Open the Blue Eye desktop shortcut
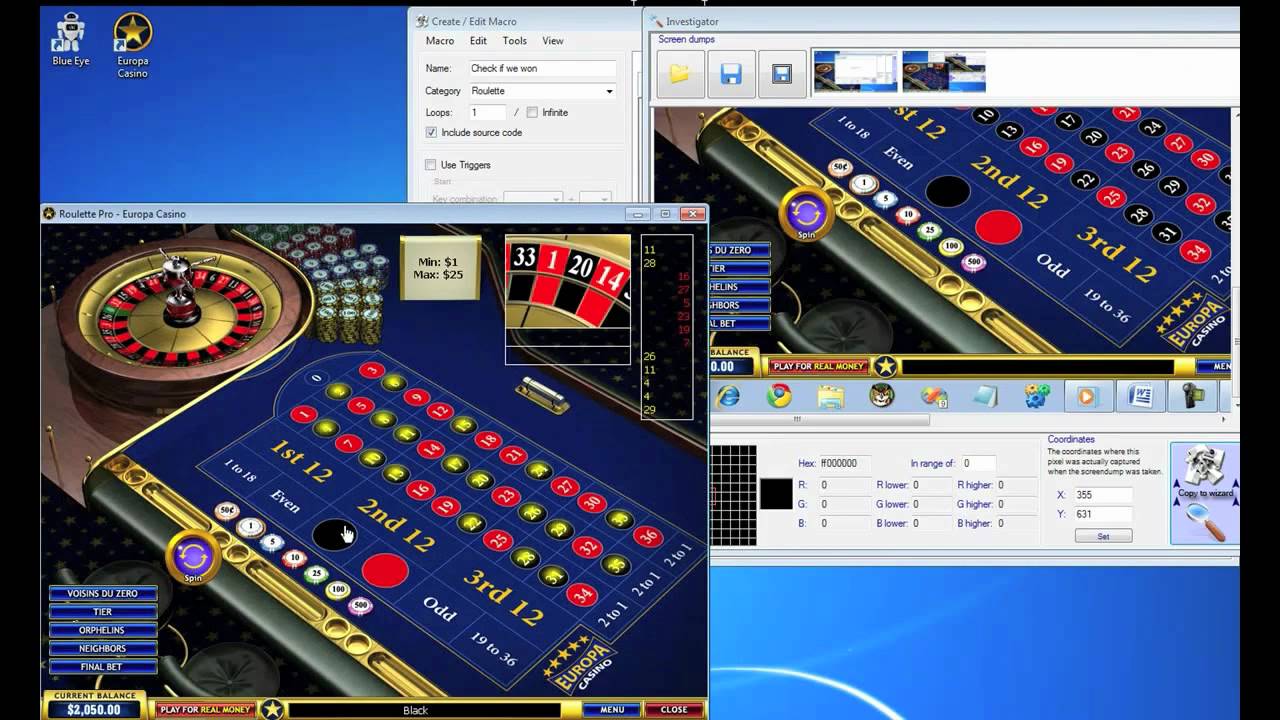The image size is (1280, 720). tap(70, 40)
